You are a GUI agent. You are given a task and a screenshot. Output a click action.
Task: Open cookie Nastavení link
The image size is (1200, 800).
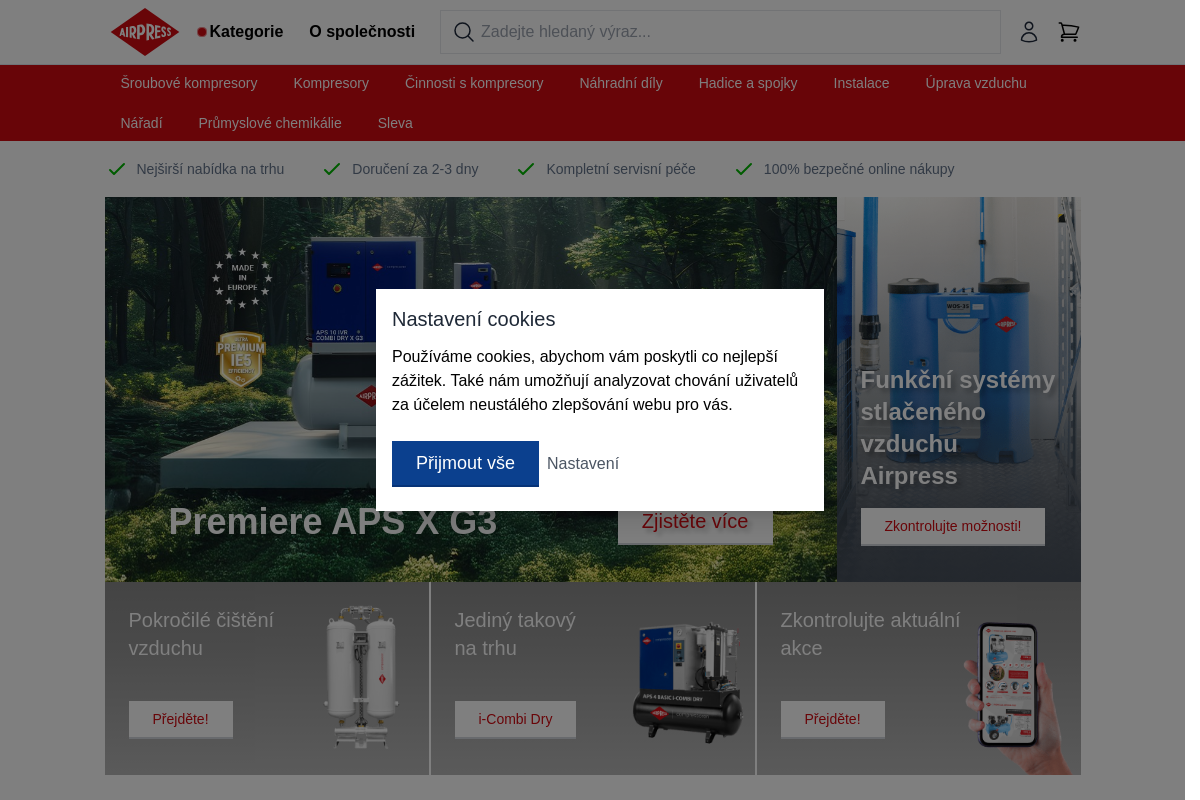(583, 463)
